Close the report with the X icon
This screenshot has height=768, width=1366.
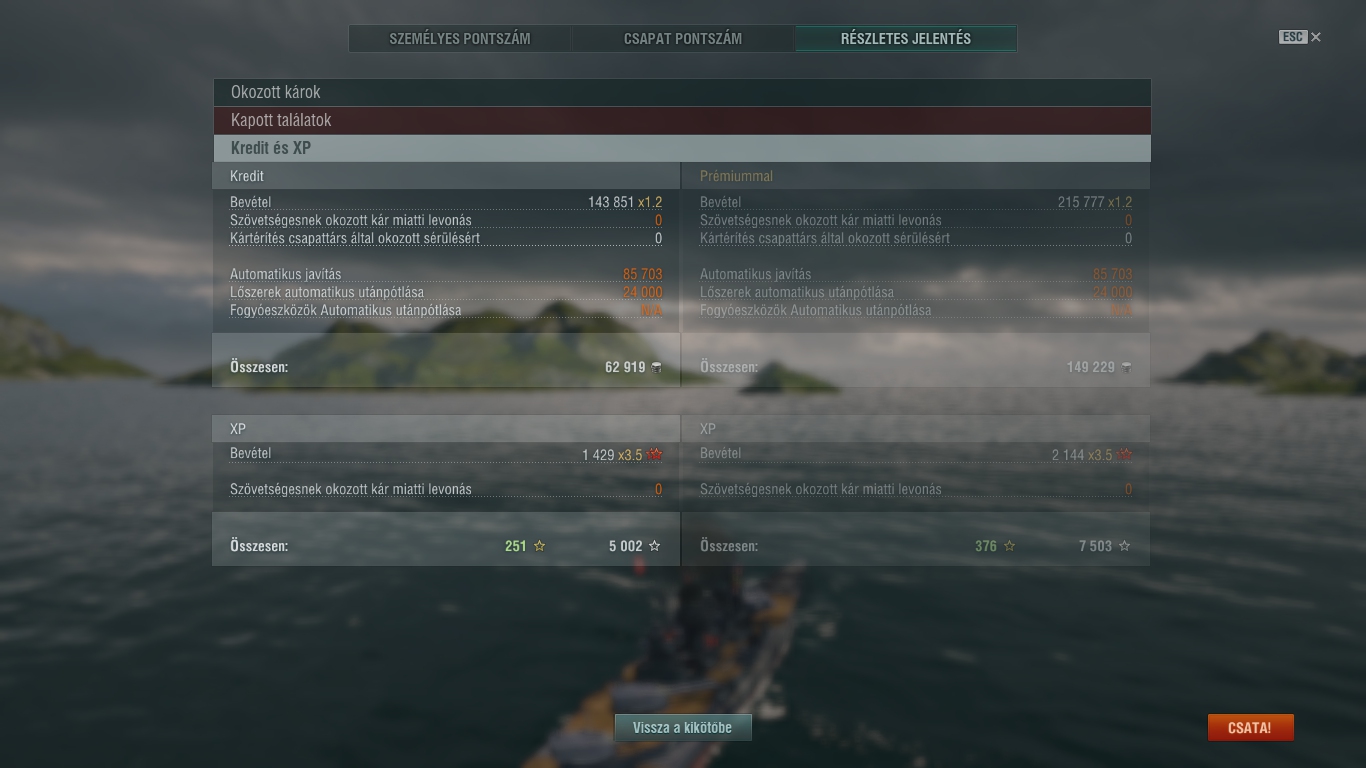coord(1316,37)
